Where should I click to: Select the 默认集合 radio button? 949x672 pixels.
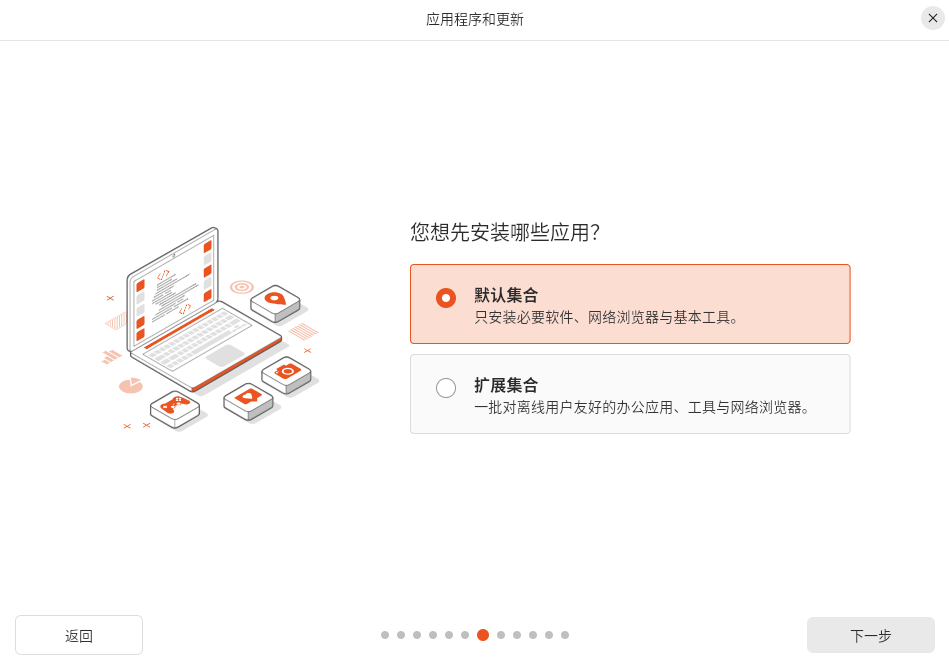click(x=446, y=298)
